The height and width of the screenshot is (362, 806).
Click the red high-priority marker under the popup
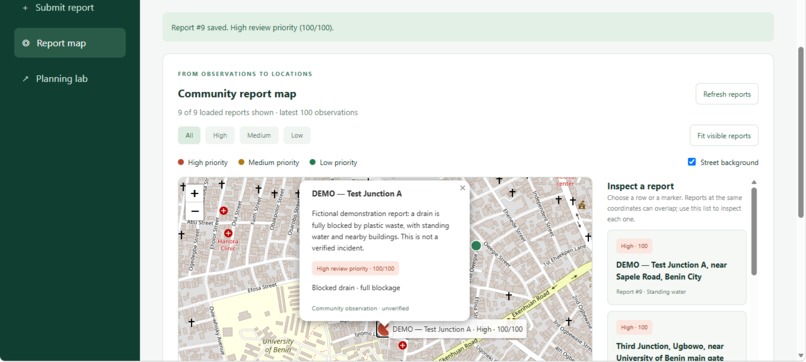coord(383,329)
